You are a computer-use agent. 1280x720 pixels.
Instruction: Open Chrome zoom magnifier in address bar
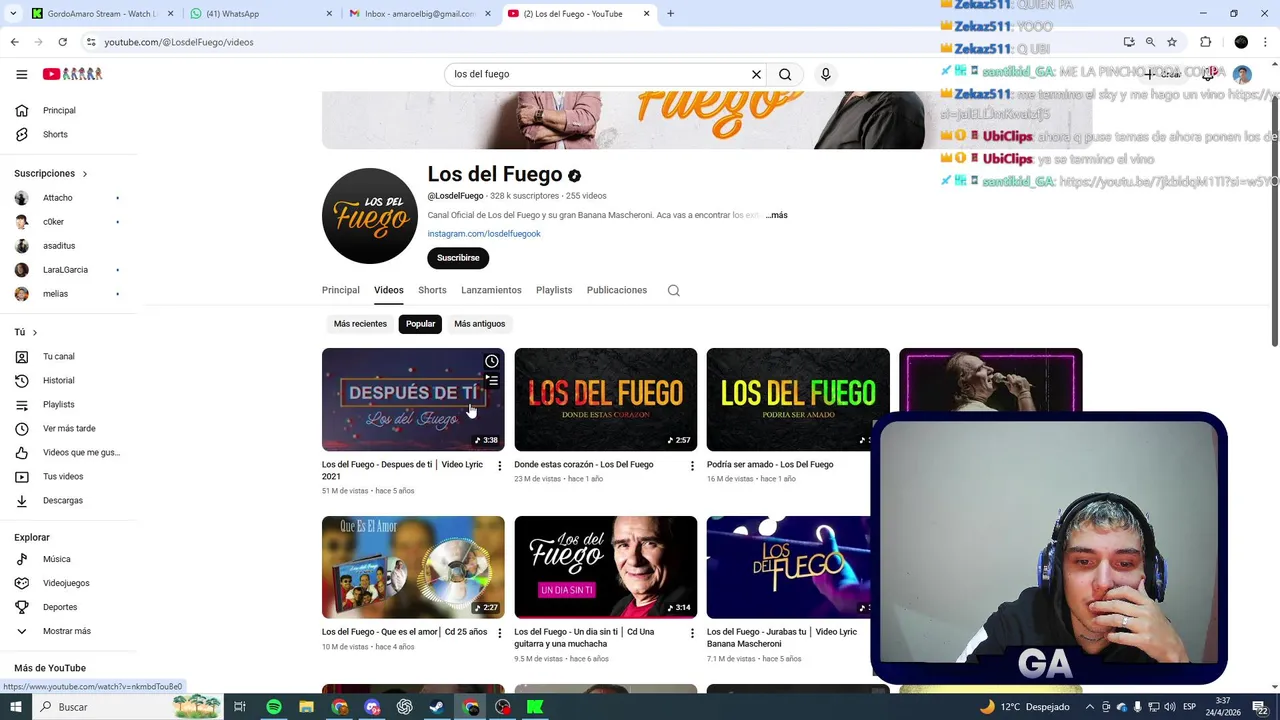tap(1150, 42)
